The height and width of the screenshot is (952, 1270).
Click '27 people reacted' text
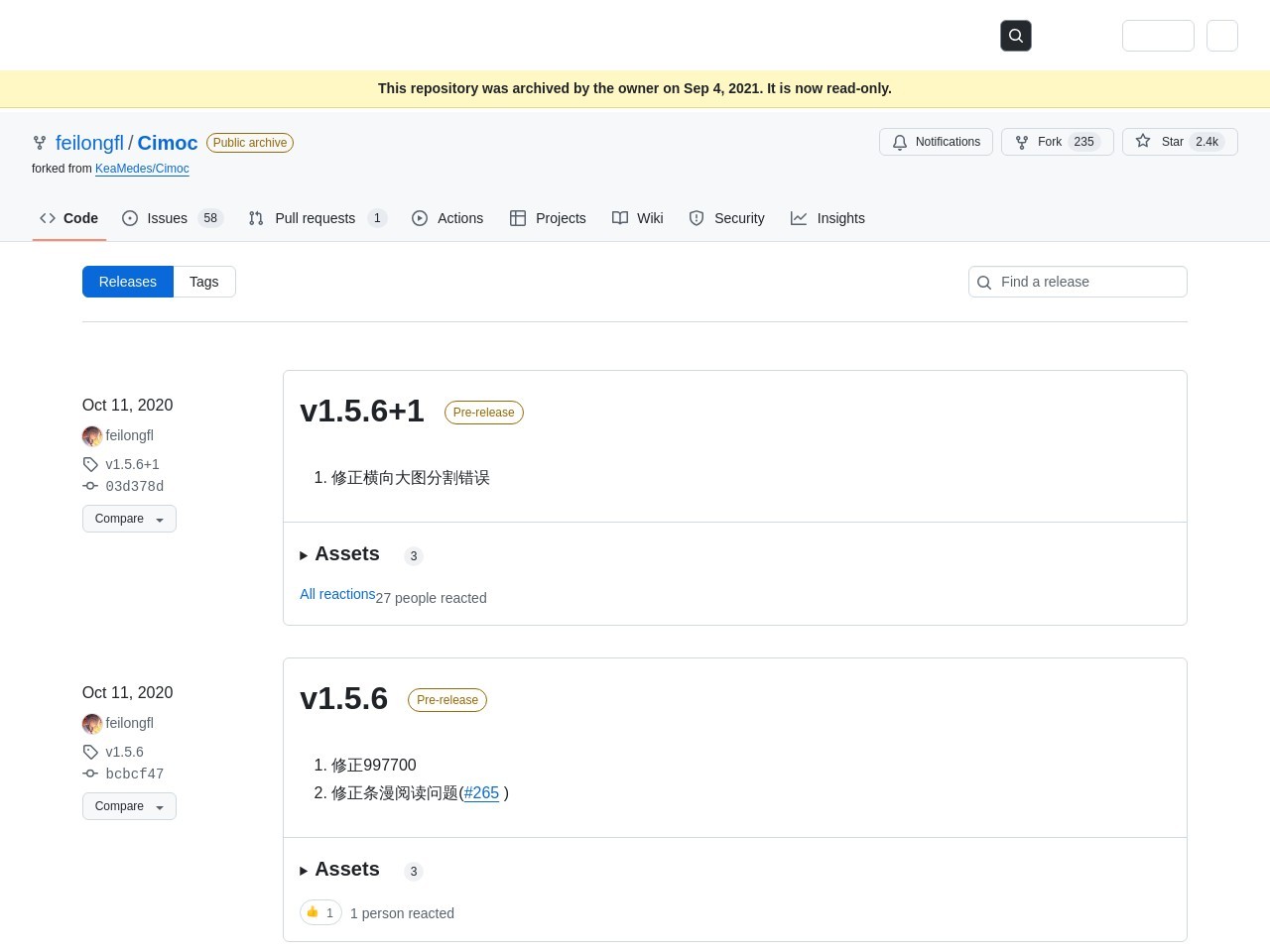(431, 598)
